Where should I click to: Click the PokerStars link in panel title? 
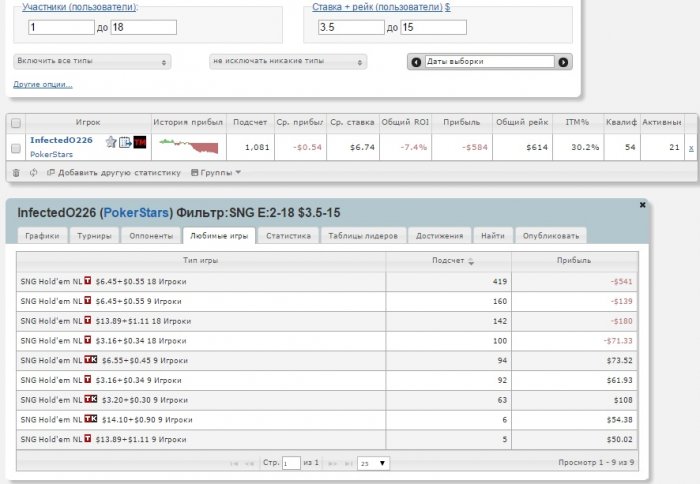(x=136, y=213)
